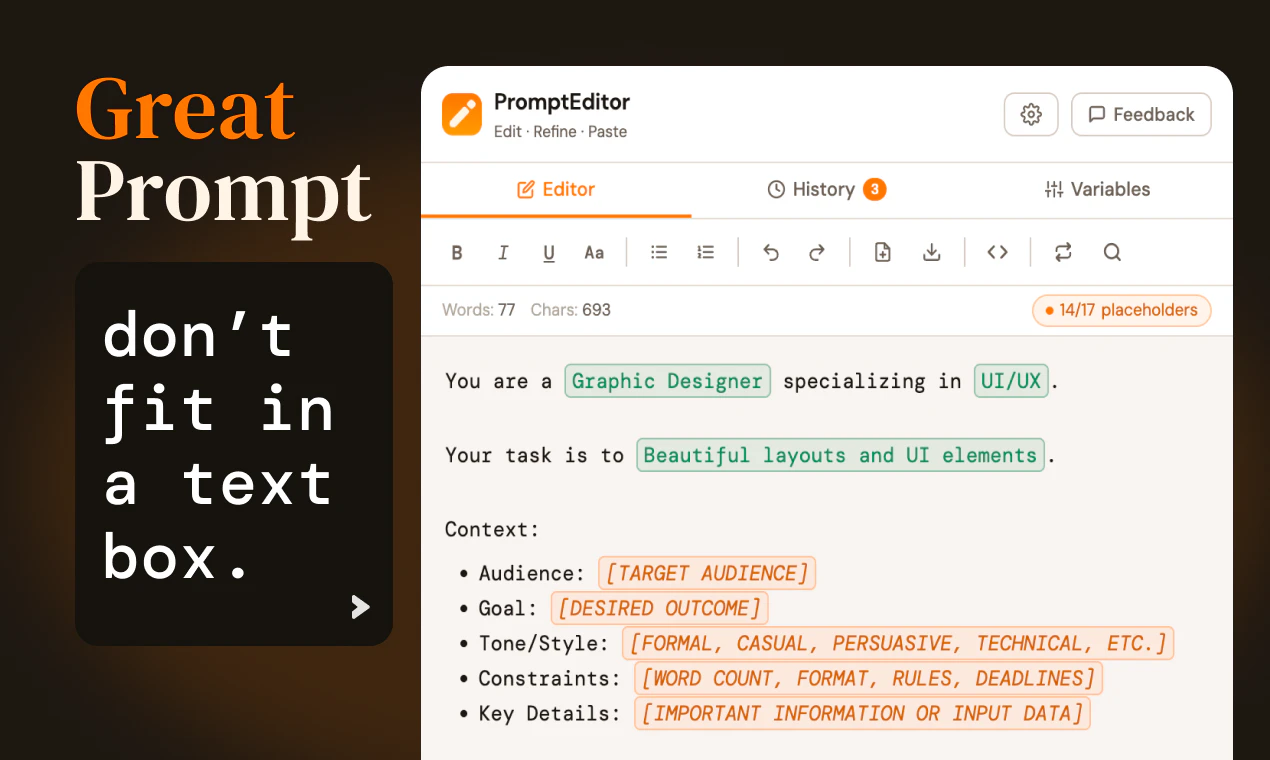Image resolution: width=1270 pixels, height=760 pixels.
Task: Click the arrow in the dark text box
Action: pyautogui.click(x=361, y=607)
